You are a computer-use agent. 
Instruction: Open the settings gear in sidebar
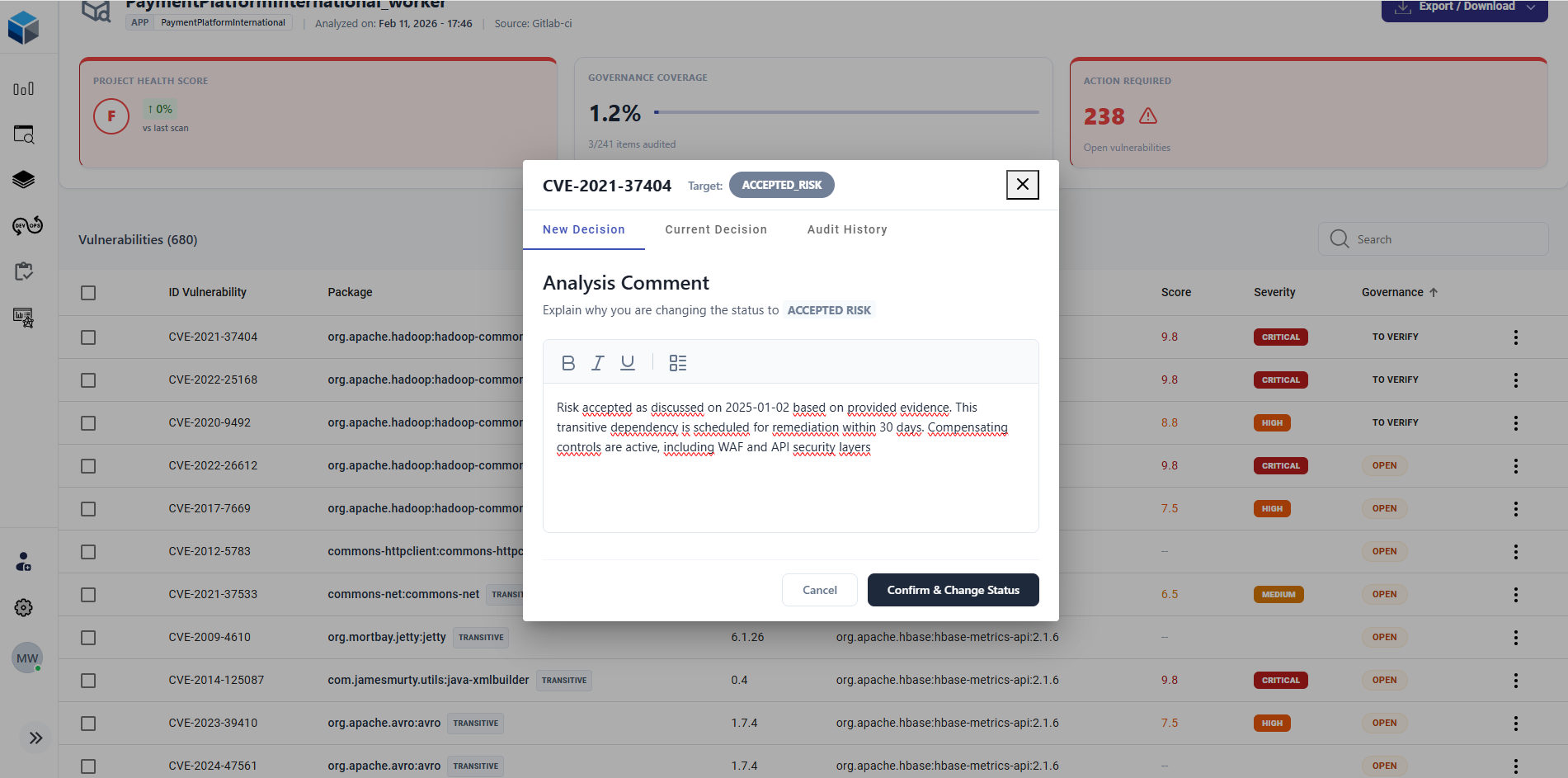[x=24, y=608]
